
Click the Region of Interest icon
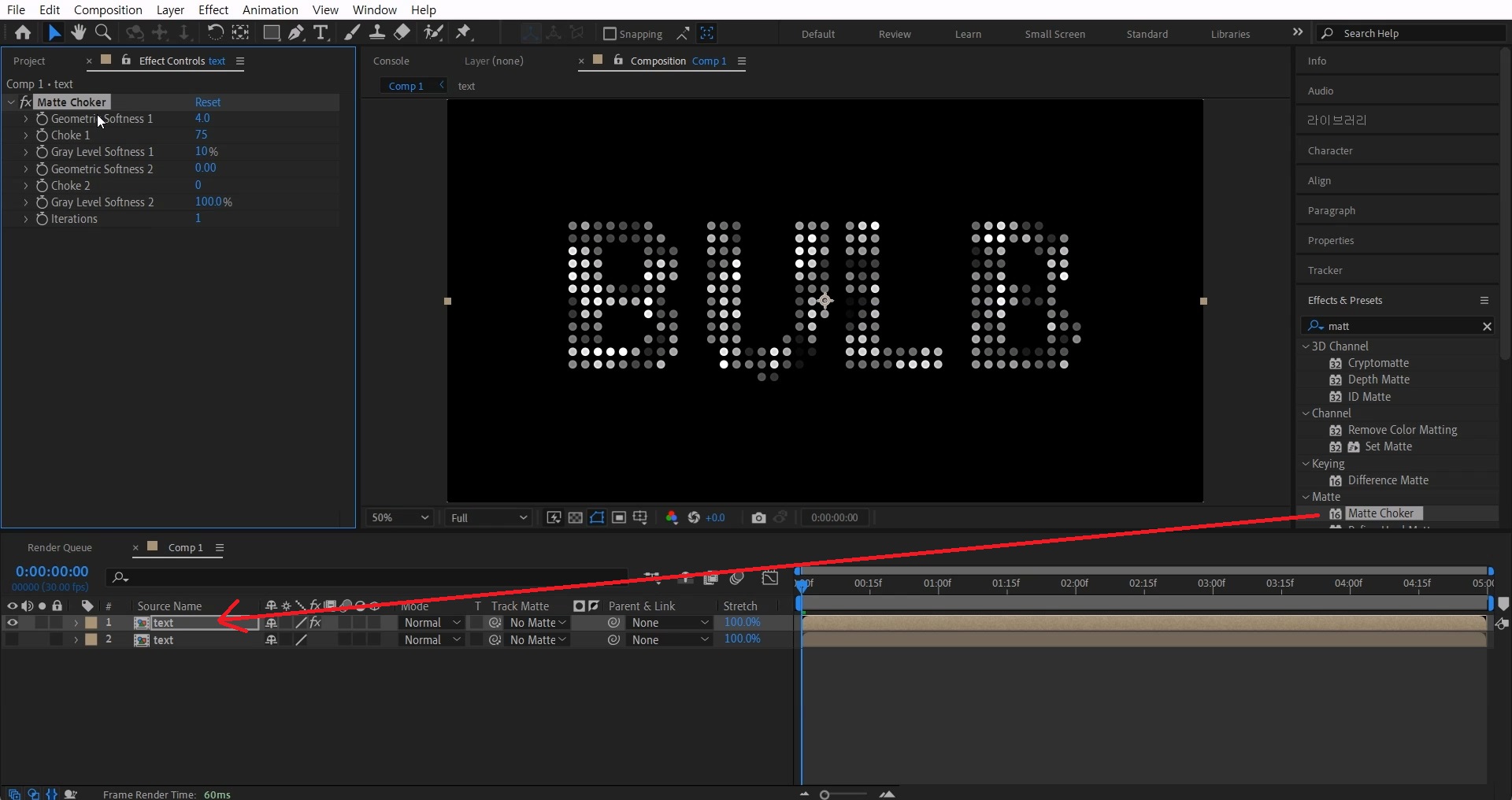(619, 517)
